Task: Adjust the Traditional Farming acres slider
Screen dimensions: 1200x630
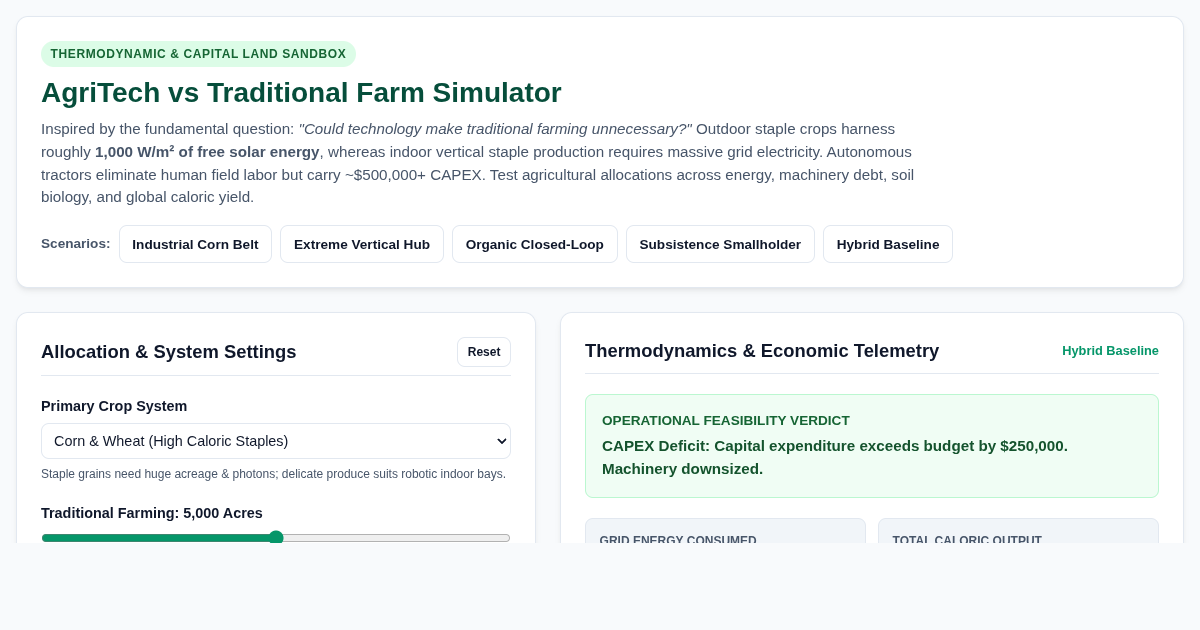Action: click(276, 537)
